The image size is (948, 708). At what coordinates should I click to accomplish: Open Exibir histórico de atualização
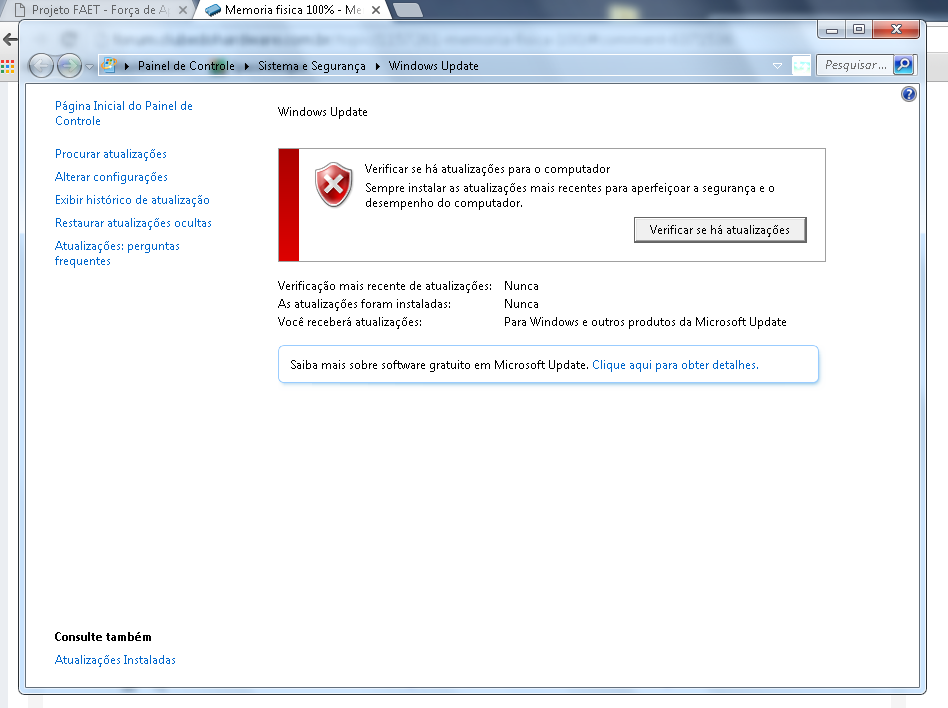tap(132, 200)
